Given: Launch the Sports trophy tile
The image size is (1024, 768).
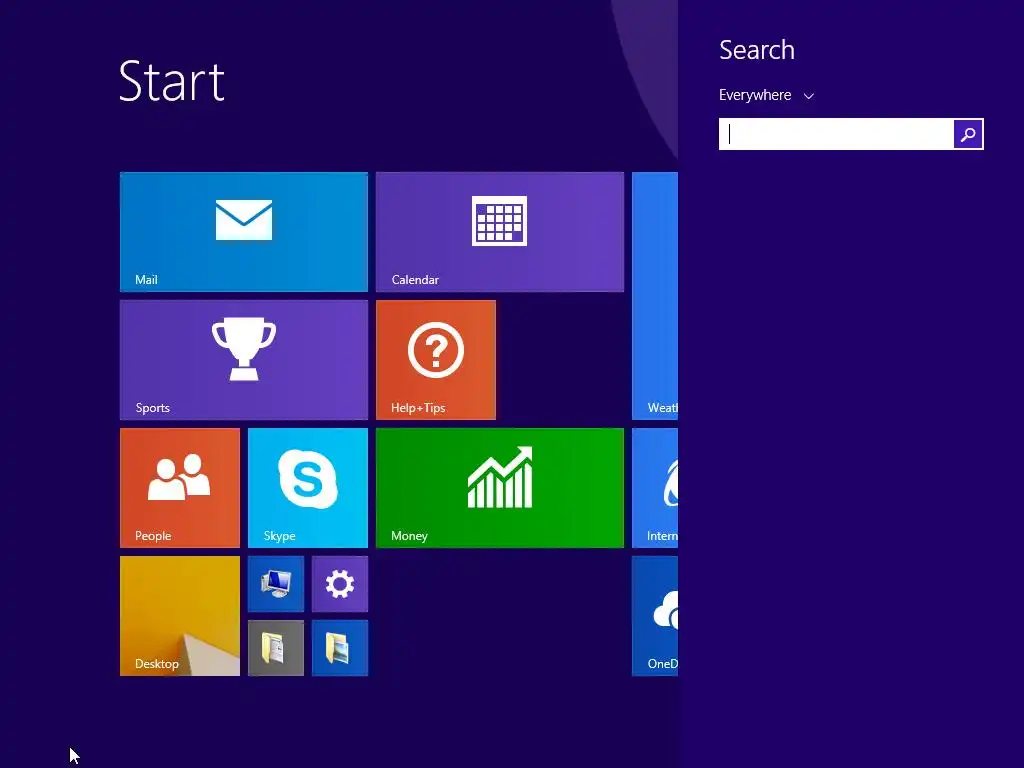Looking at the screenshot, I should point(244,360).
